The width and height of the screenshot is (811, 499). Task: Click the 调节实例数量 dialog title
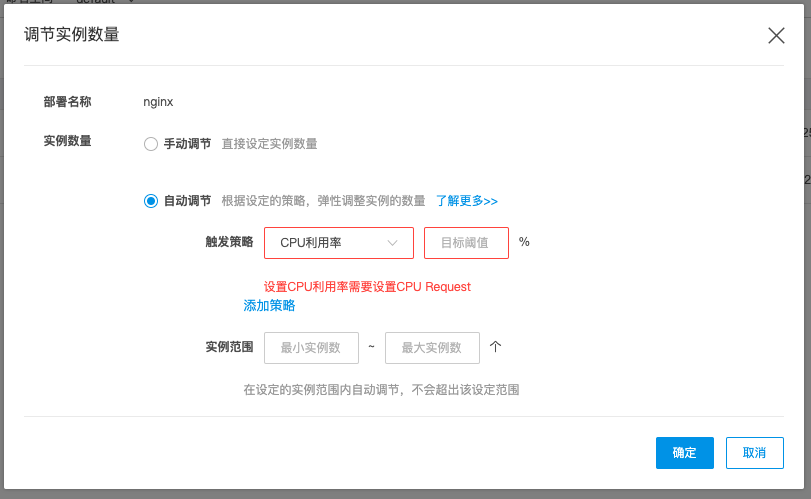[x=72, y=35]
